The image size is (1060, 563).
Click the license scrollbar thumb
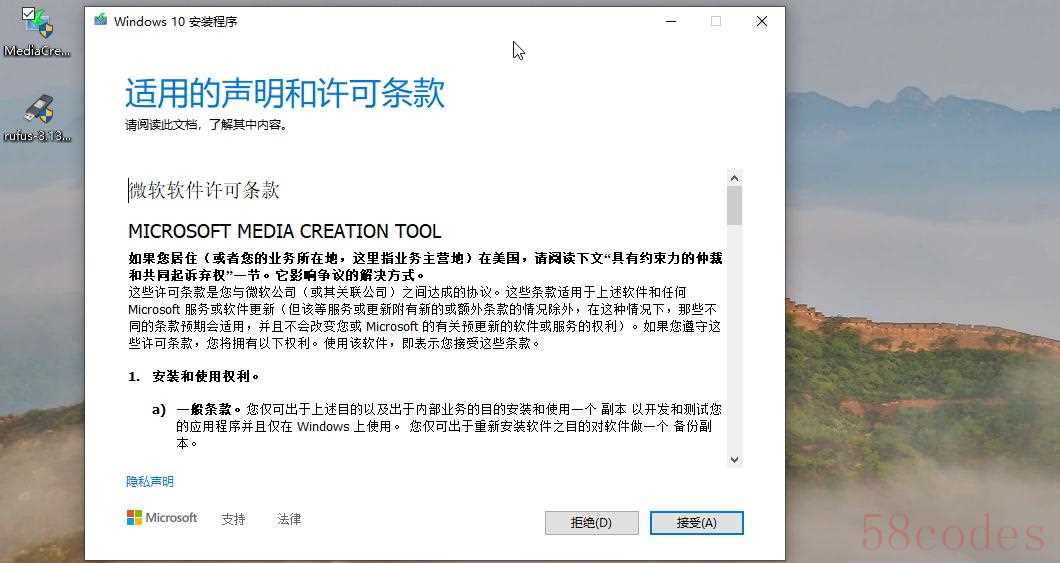pos(734,205)
